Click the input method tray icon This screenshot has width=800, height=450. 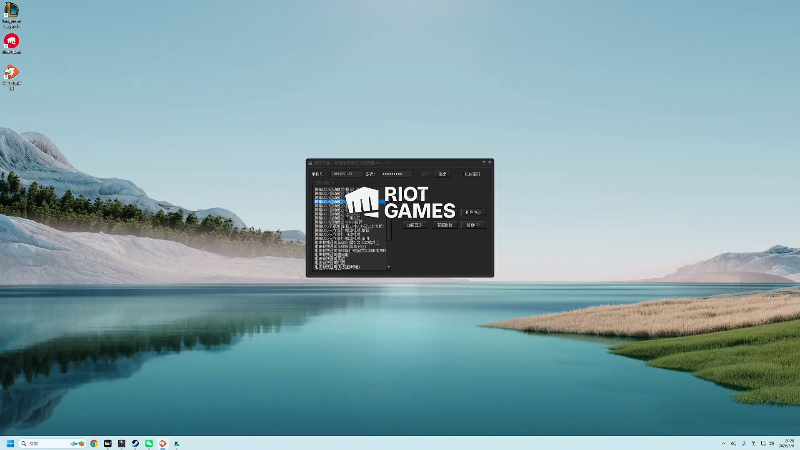(754, 443)
